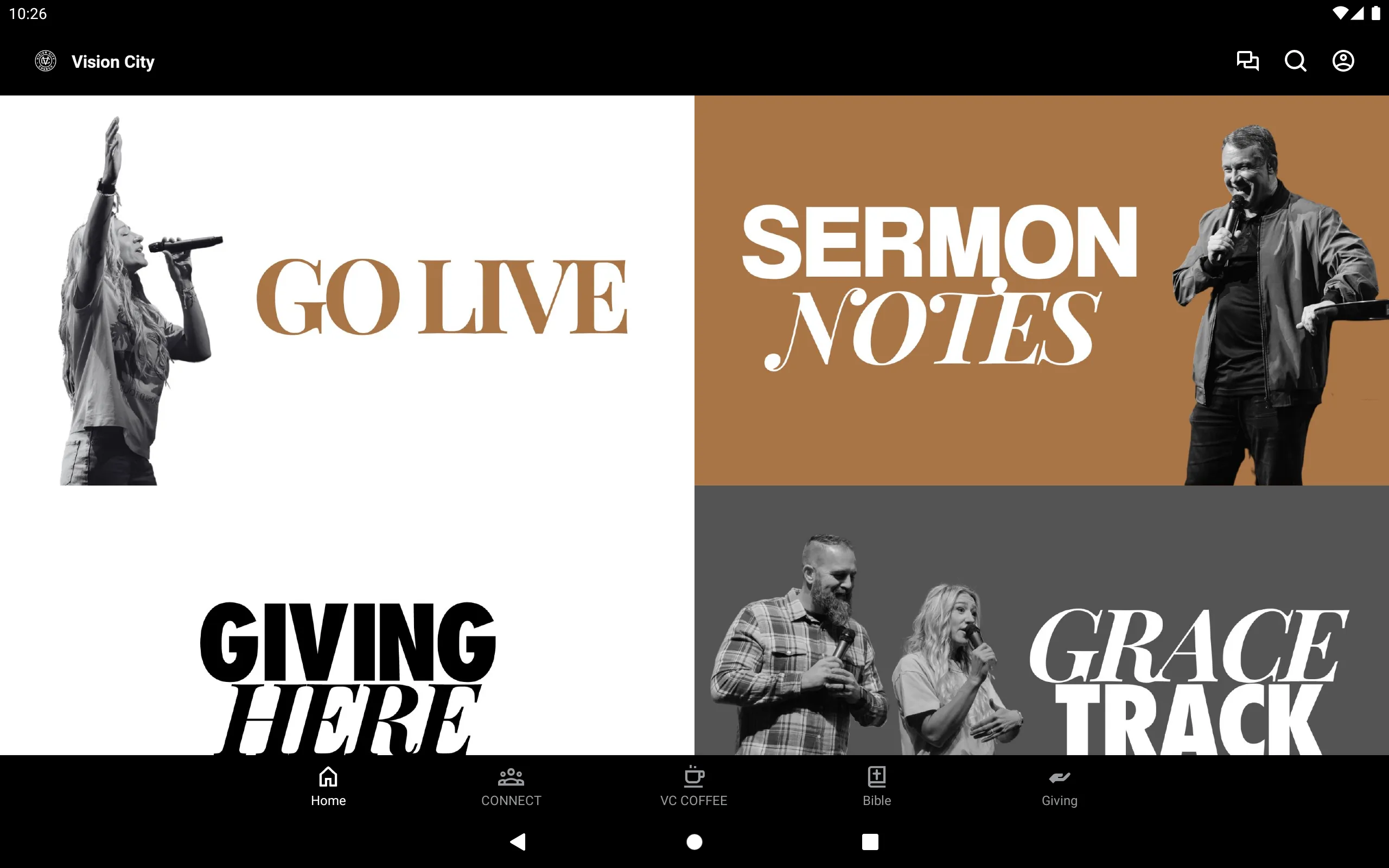Select the VC COFFEE tab

click(x=694, y=785)
